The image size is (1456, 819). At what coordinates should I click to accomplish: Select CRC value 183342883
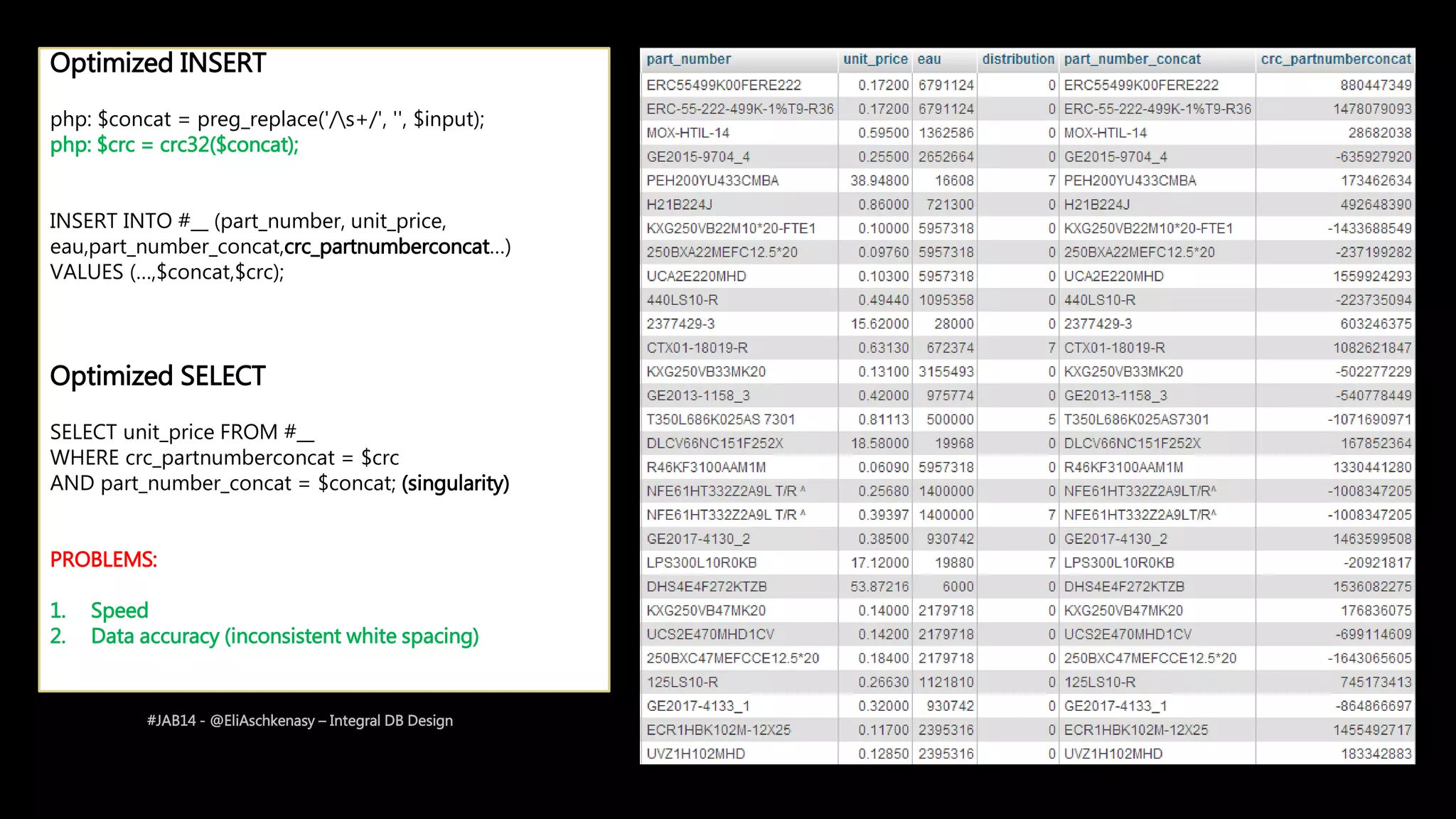pos(1376,754)
